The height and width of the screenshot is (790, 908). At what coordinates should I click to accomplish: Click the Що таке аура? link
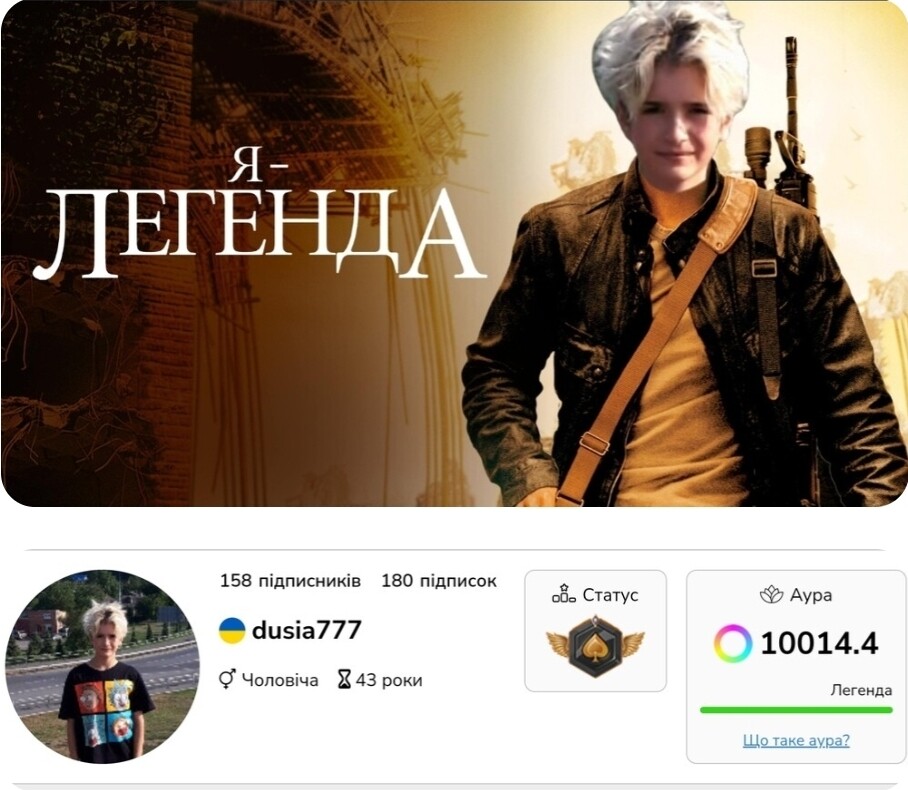click(x=796, y=740)
